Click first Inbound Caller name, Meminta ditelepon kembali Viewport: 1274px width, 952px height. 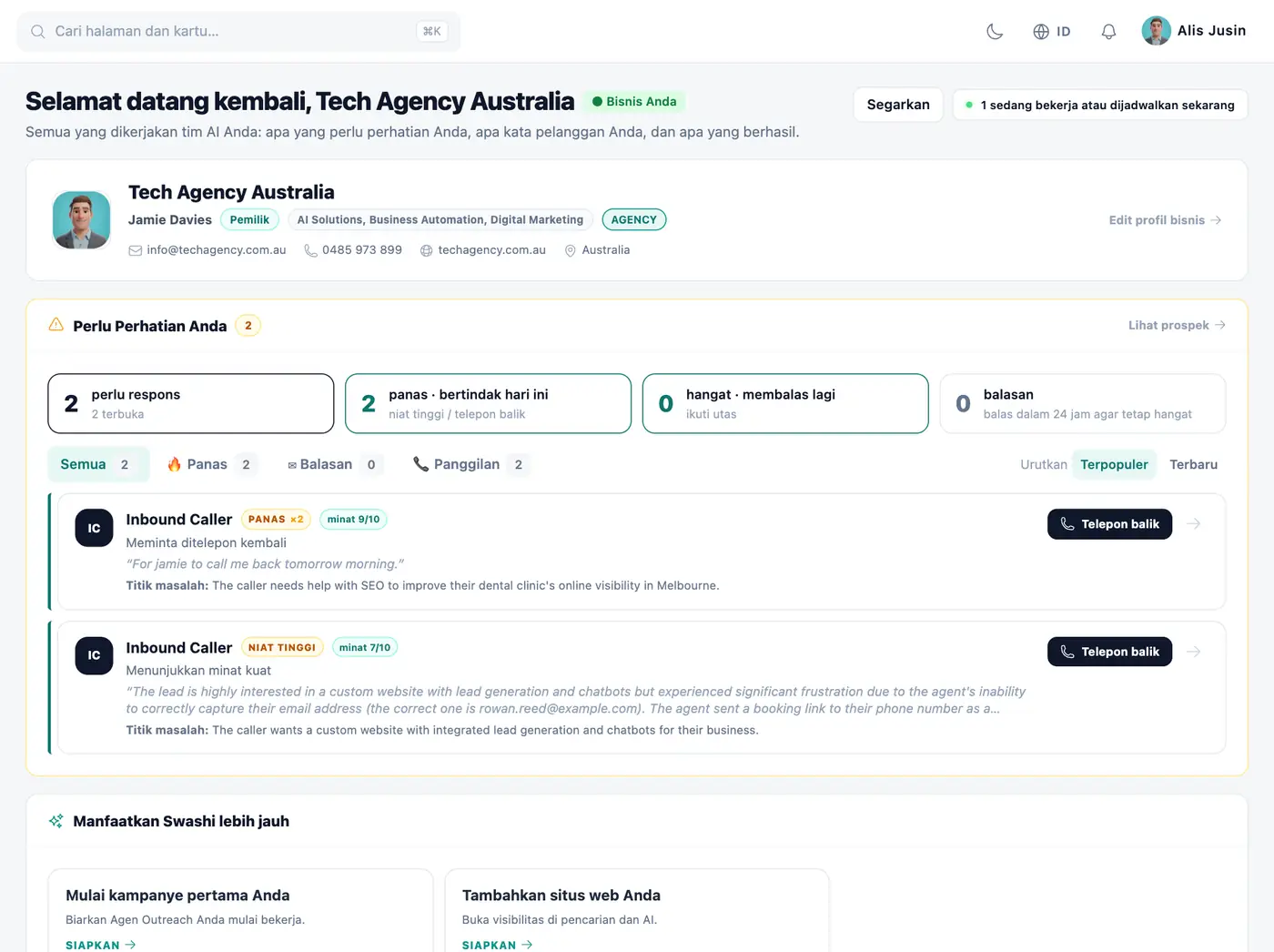click(179, 520)
